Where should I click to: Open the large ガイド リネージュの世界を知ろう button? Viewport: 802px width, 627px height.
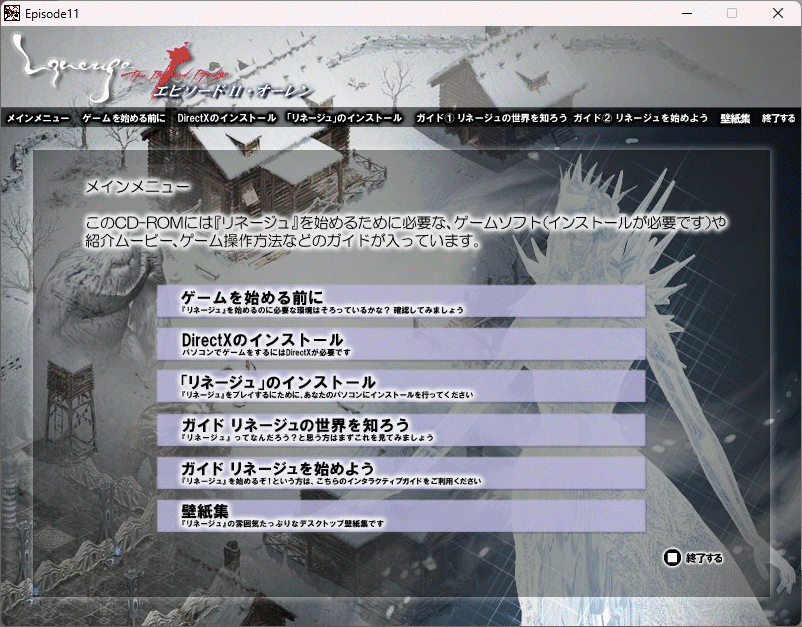(x=401, y=430)
